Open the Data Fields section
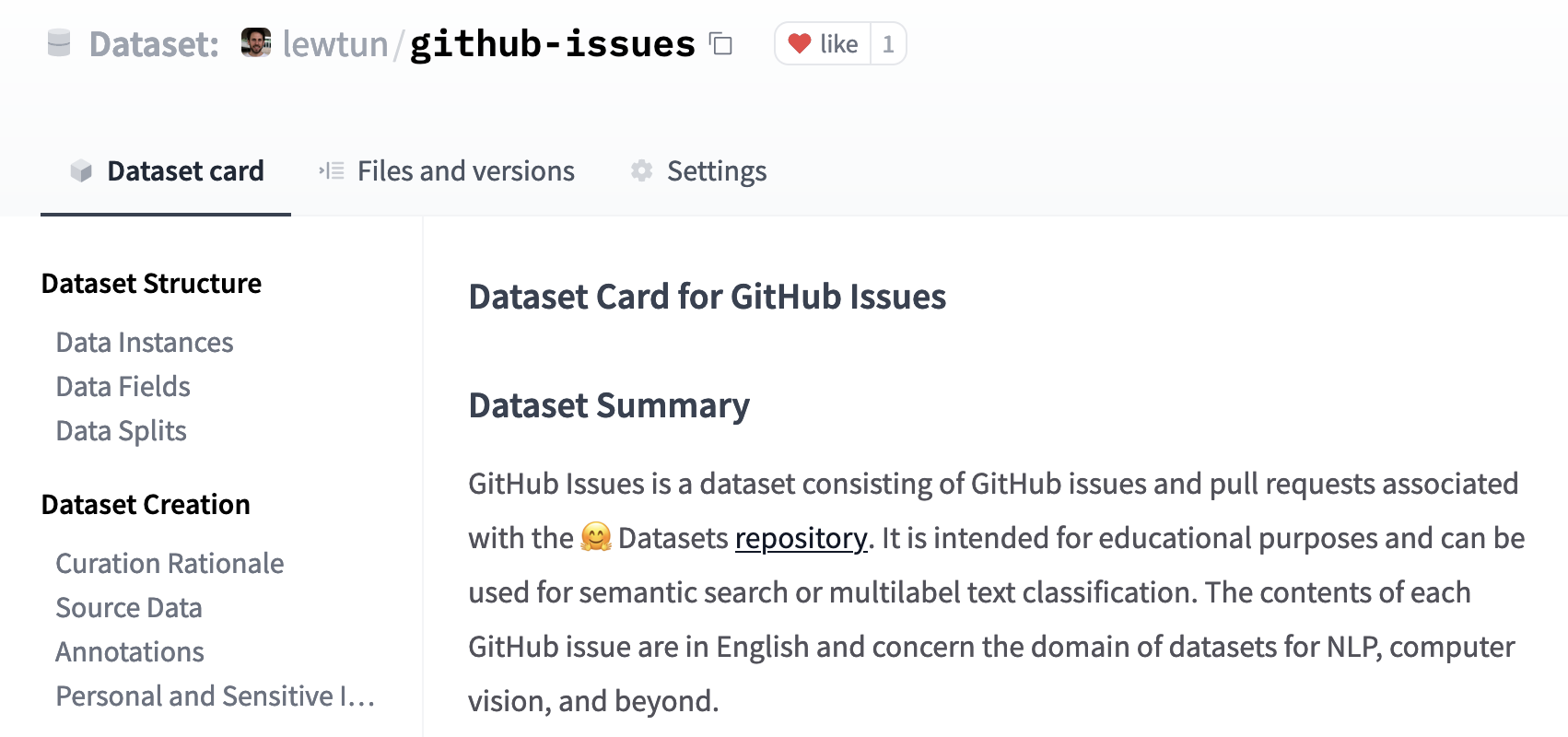Screen dimensions: 1568x737 123,386
